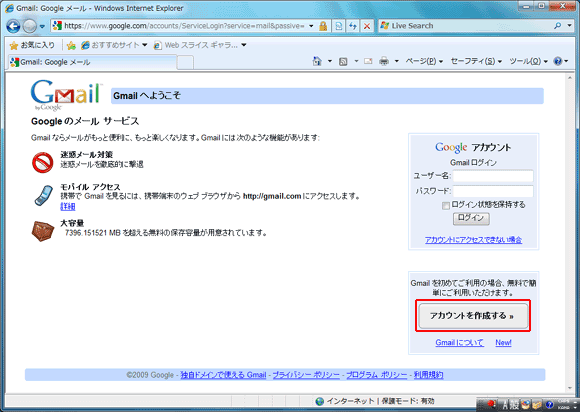This screenshot has height=412, width=580.
Task: Click the add to favorites star icon
Action: click(71, 45)
